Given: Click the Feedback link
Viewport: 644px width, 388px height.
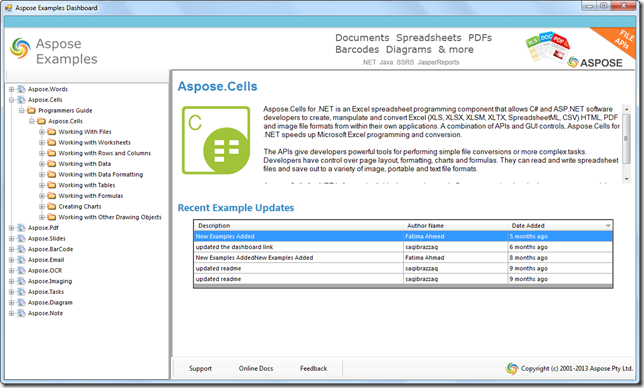Looking at the screenshot, I should point(313,369).
